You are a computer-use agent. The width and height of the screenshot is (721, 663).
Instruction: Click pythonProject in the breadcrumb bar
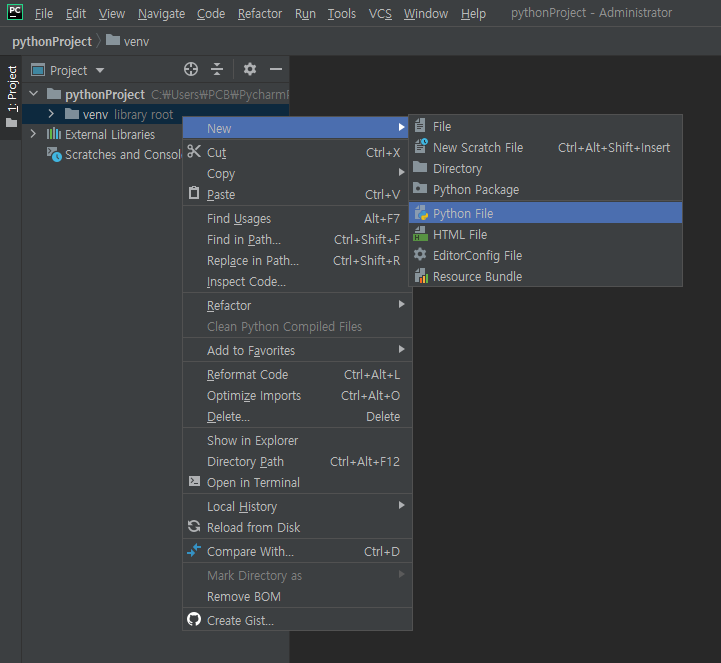52,41
